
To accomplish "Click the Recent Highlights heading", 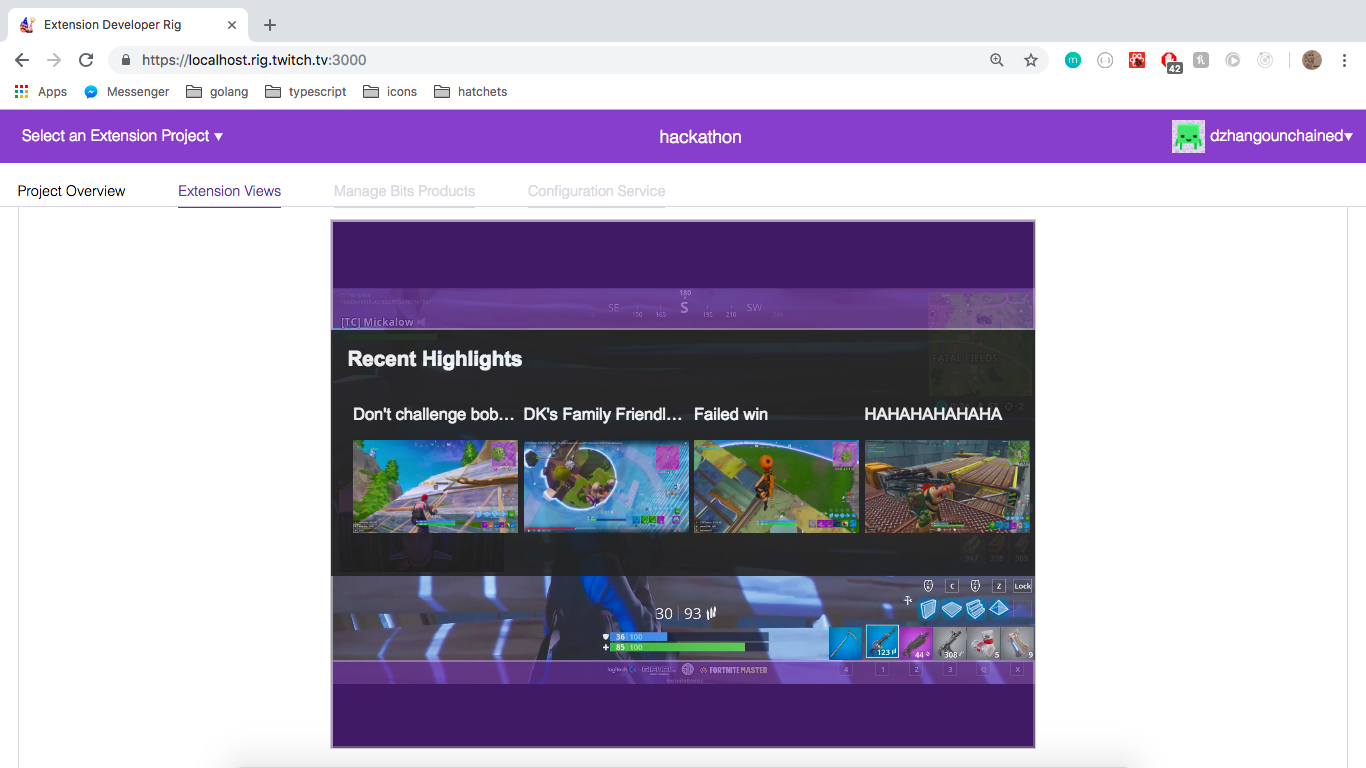I will [435, 359].
